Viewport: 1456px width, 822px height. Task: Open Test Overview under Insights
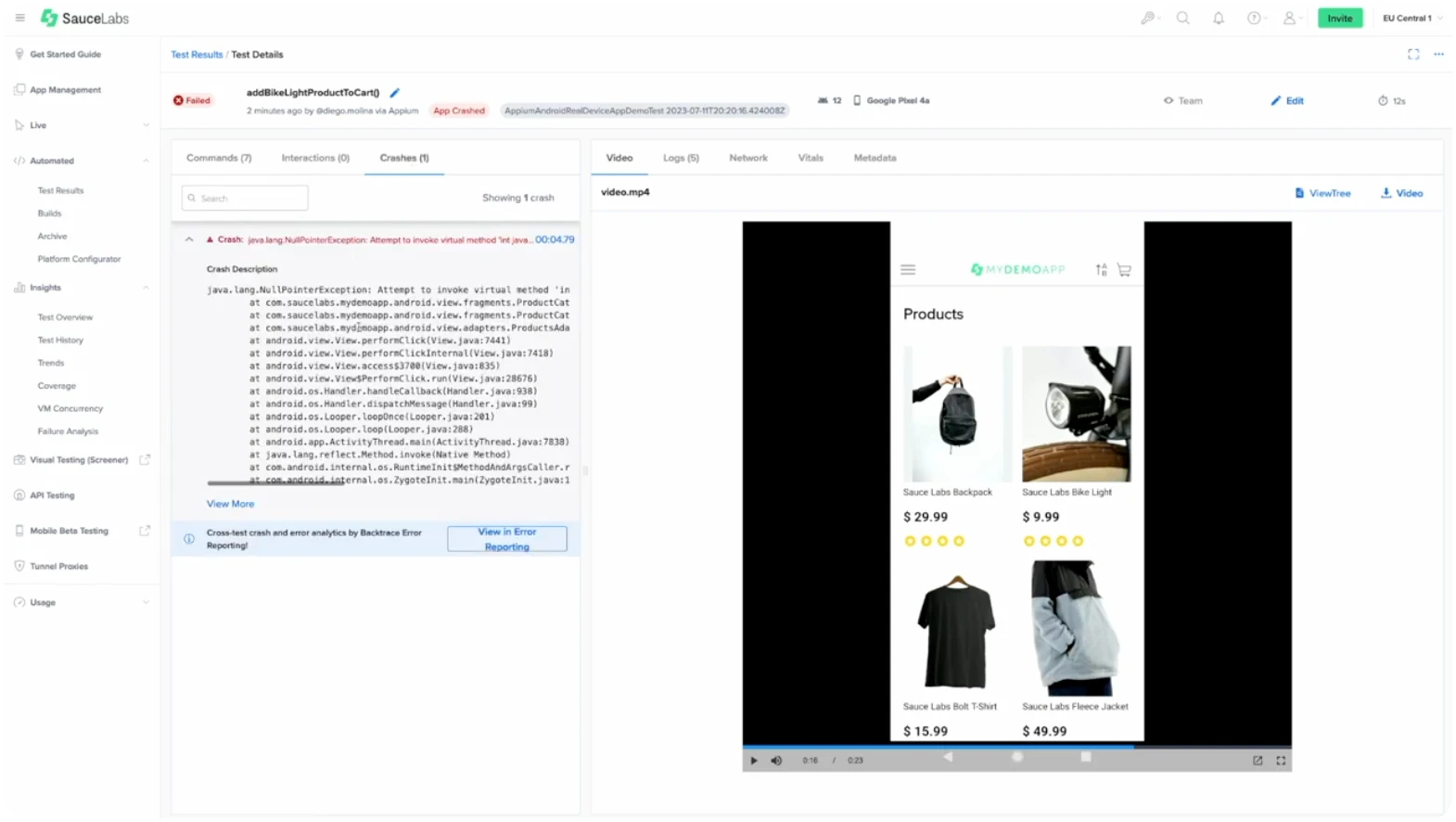(65, 317)
